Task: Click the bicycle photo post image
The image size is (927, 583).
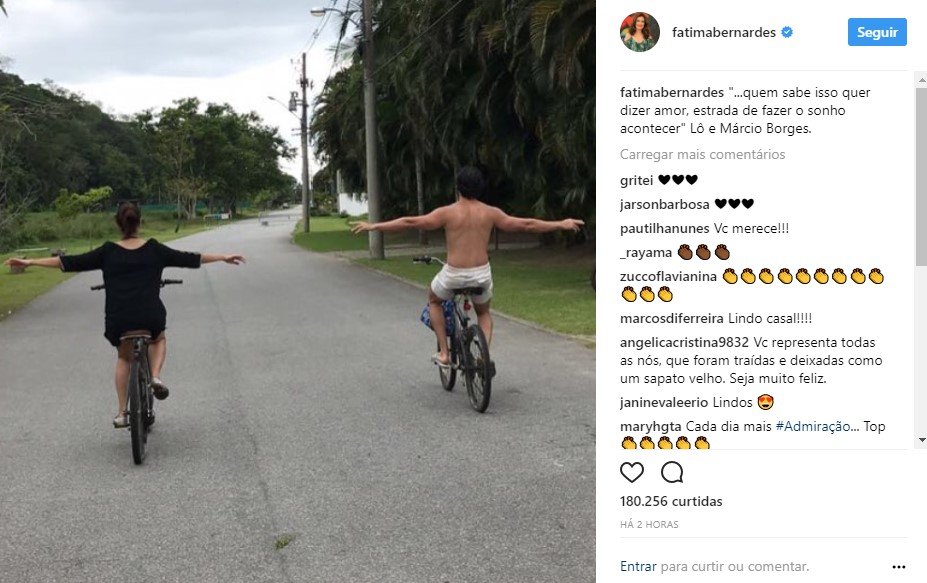Action: (297, 292)
